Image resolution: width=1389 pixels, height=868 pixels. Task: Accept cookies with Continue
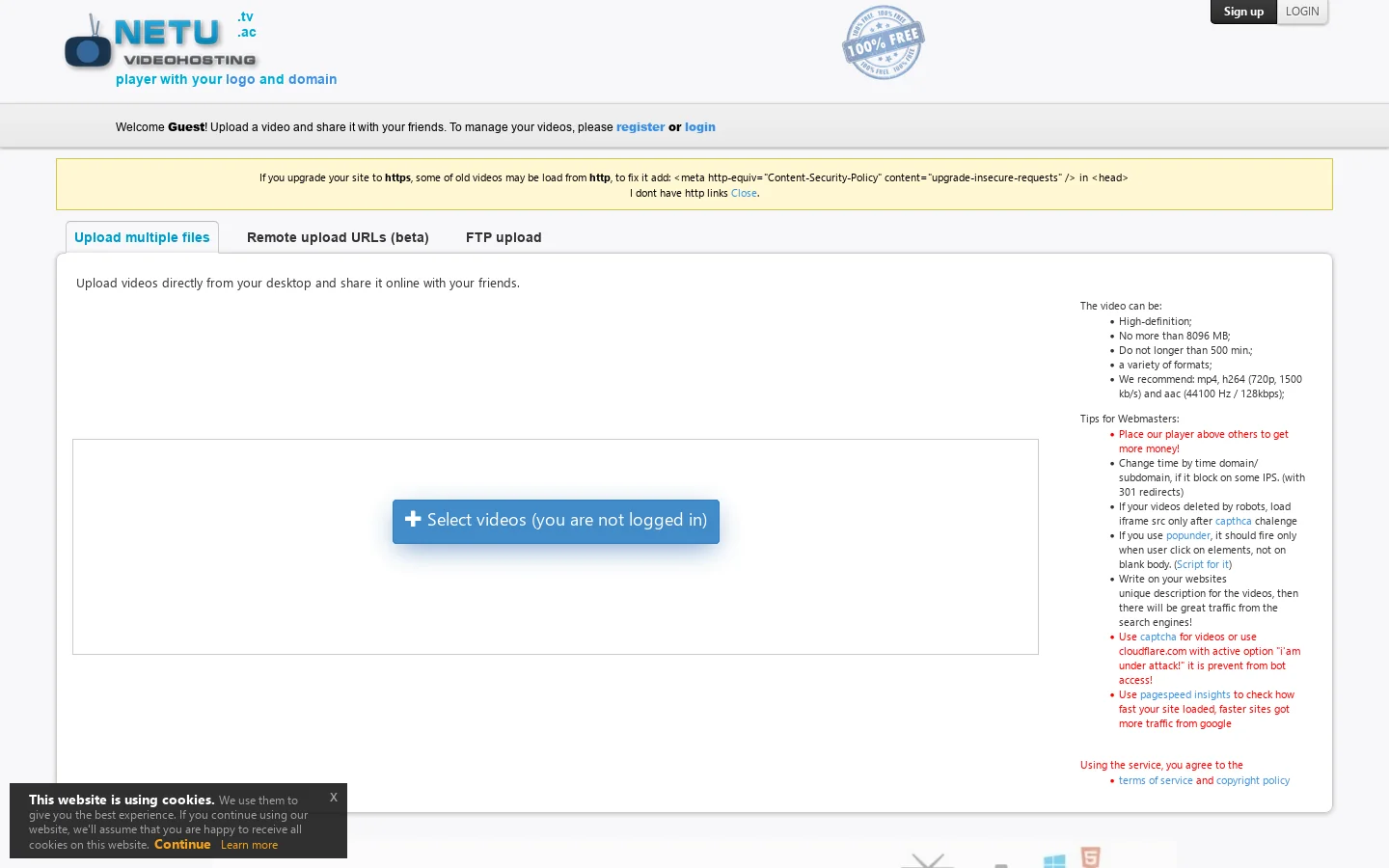182,844
